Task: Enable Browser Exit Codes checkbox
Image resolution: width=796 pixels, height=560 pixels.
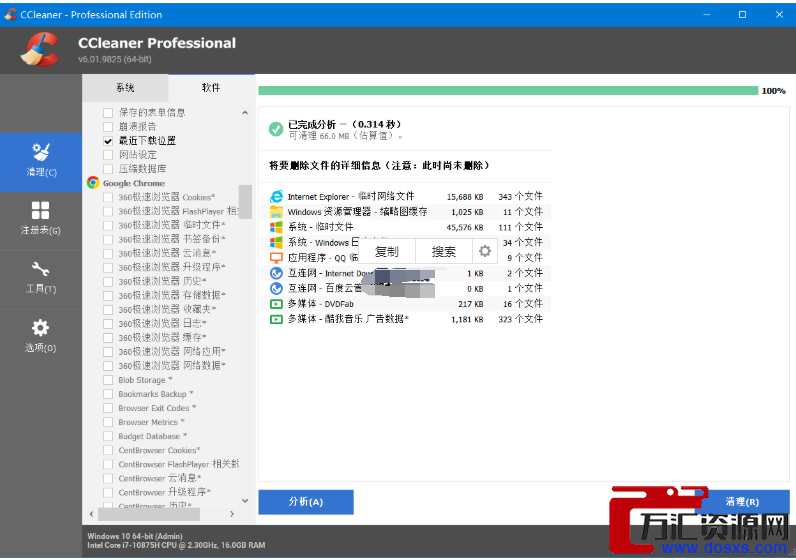Action: click(108, 408)
